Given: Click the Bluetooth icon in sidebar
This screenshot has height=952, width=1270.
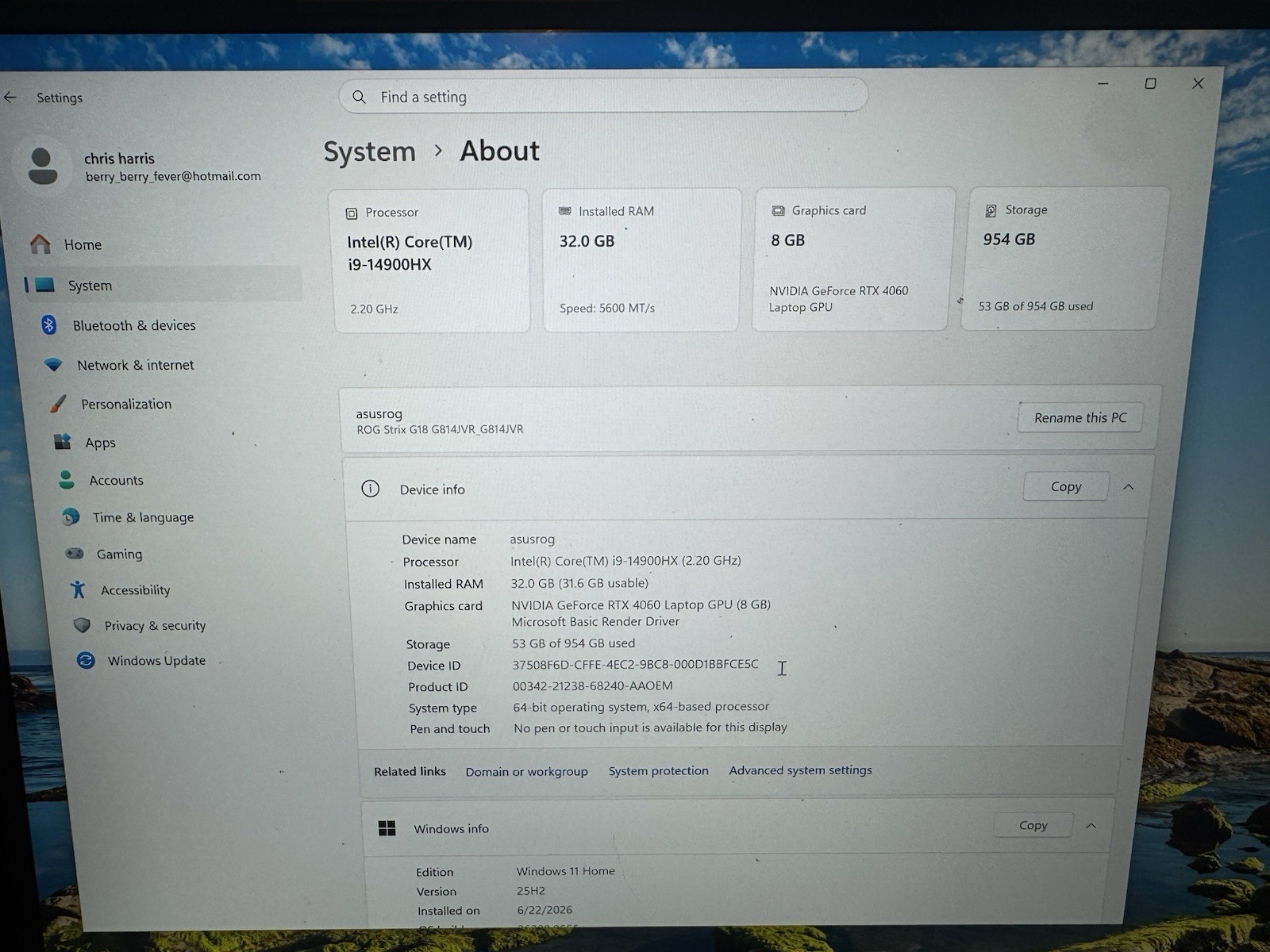Looking at the screenshot, I should tap(49, 324).
